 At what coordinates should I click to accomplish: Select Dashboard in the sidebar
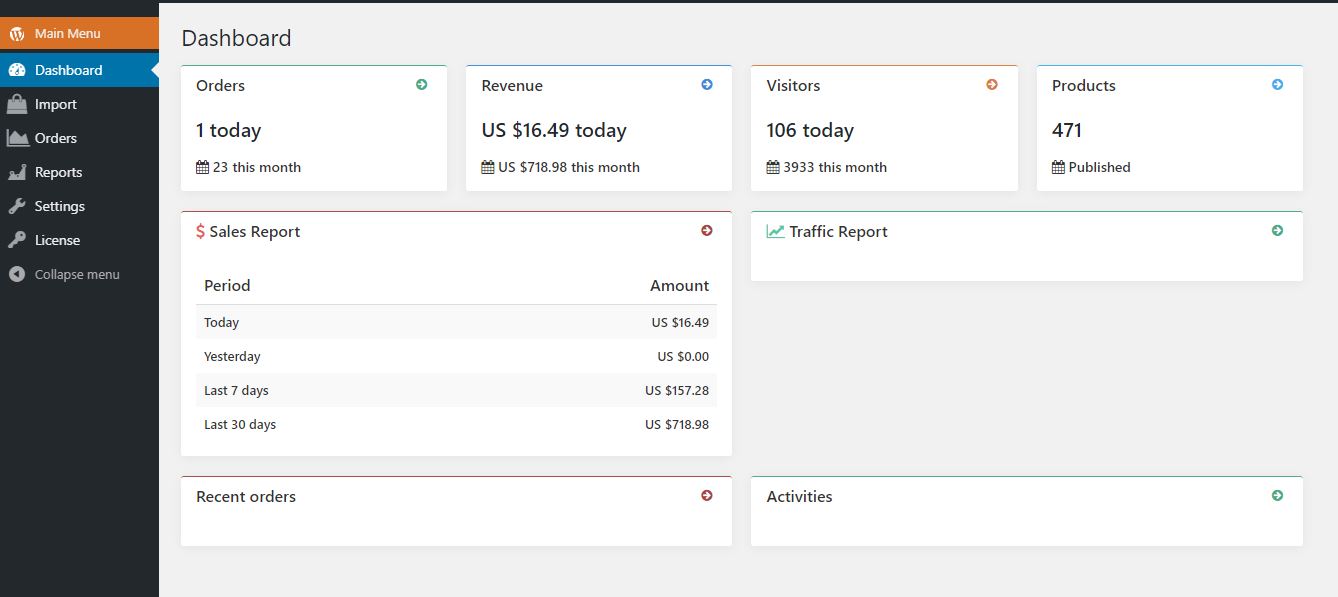68,70
